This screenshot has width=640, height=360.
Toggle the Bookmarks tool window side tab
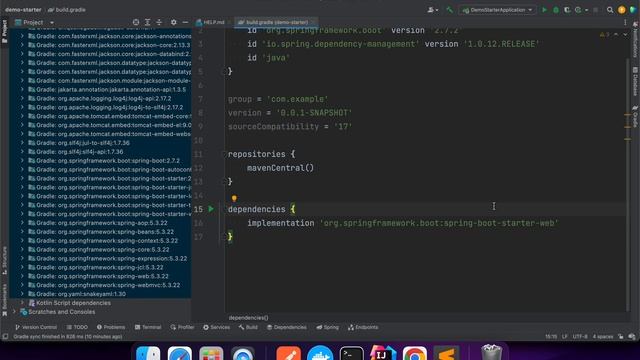click(4, 299)
